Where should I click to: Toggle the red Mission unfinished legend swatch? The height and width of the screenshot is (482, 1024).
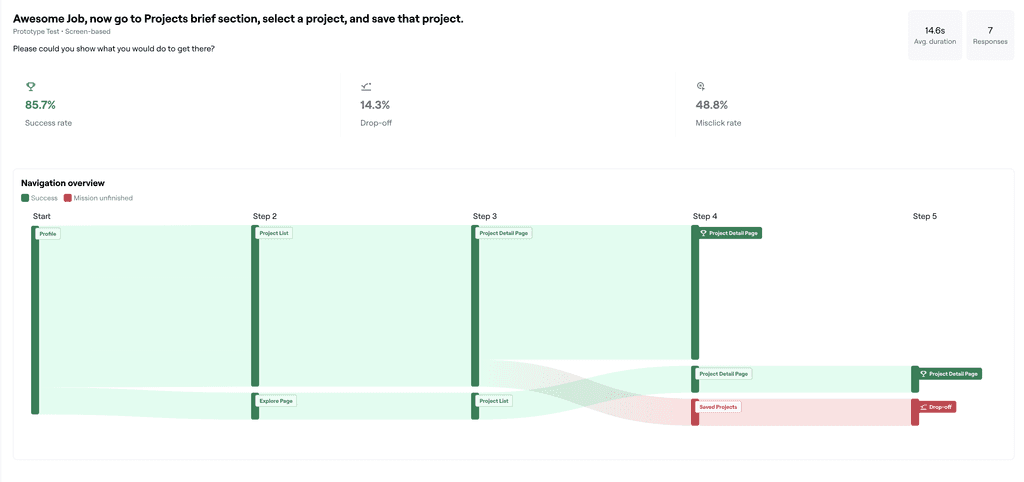click(67, 198)
